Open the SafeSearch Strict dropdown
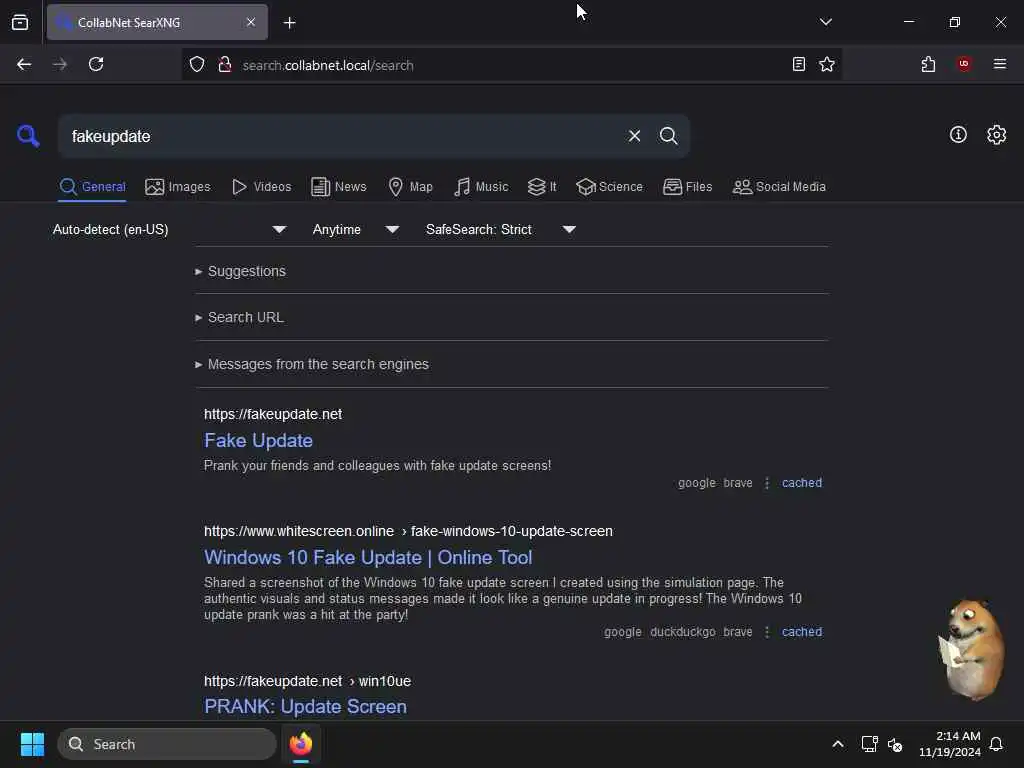This screenshot has height=768, width=1024. [500, 229]
